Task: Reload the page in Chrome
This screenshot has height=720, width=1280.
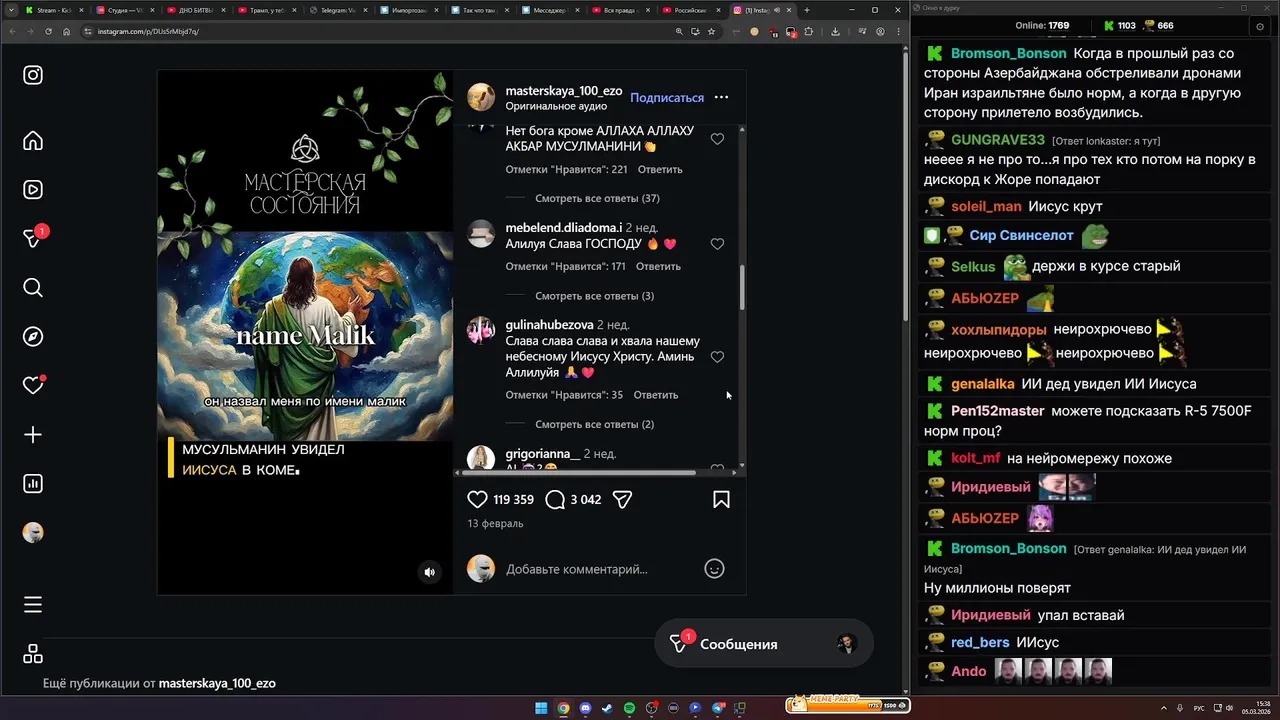Action: (48, 31)
